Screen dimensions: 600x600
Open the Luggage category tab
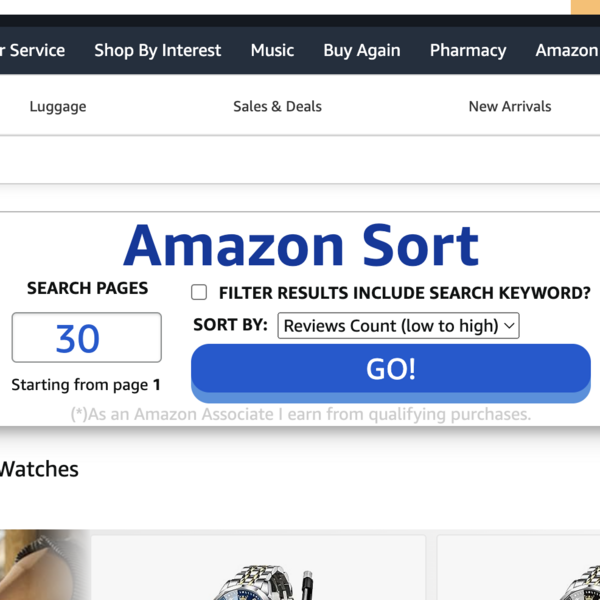pos(58,106)
